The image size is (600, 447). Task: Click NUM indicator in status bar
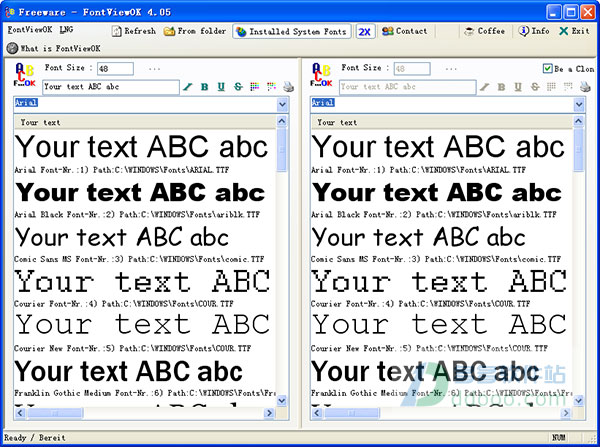[559, 437]
